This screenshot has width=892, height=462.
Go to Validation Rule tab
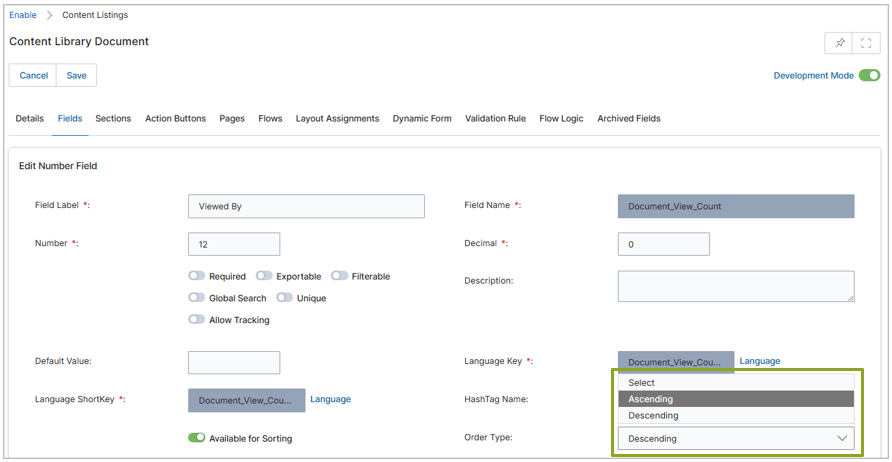[495, 118]
